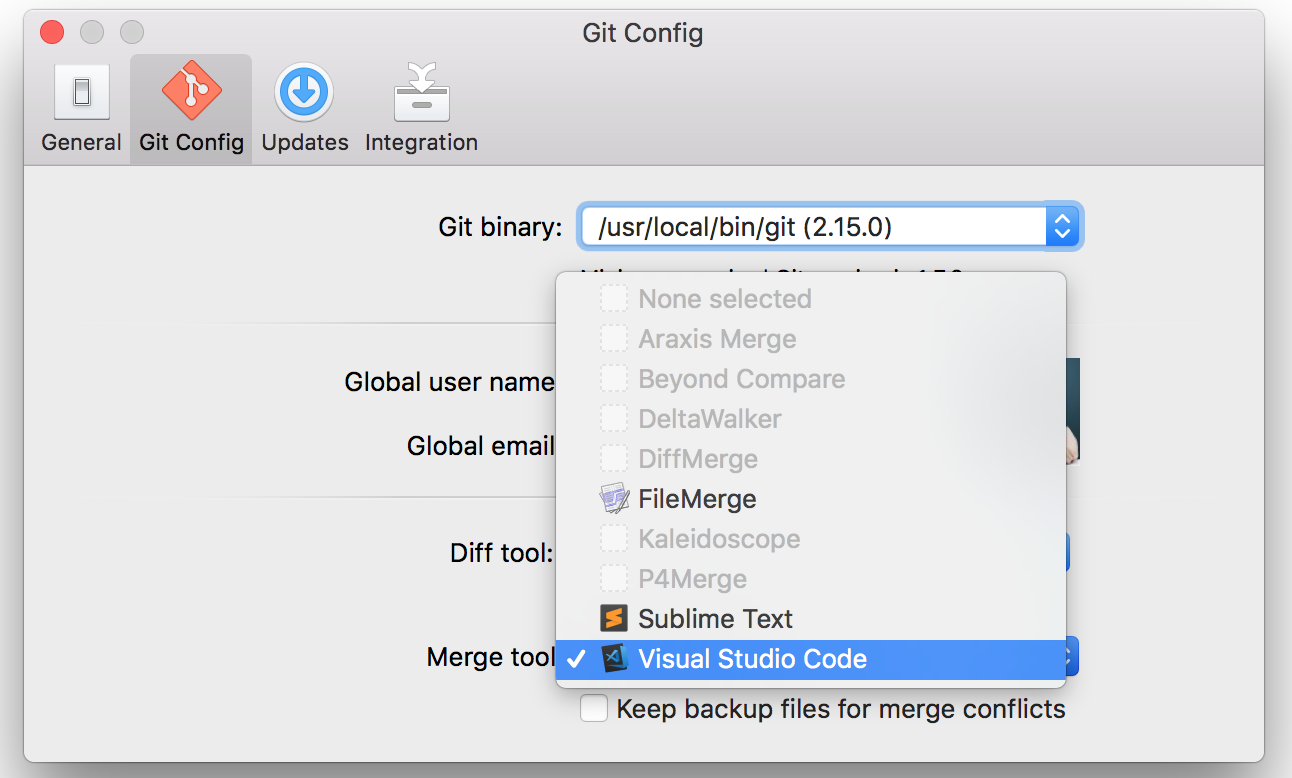Click the checkbox beside Kaleidoscope
The image size is (1292, 778).
pyautogui.click(x=612, y=538)
